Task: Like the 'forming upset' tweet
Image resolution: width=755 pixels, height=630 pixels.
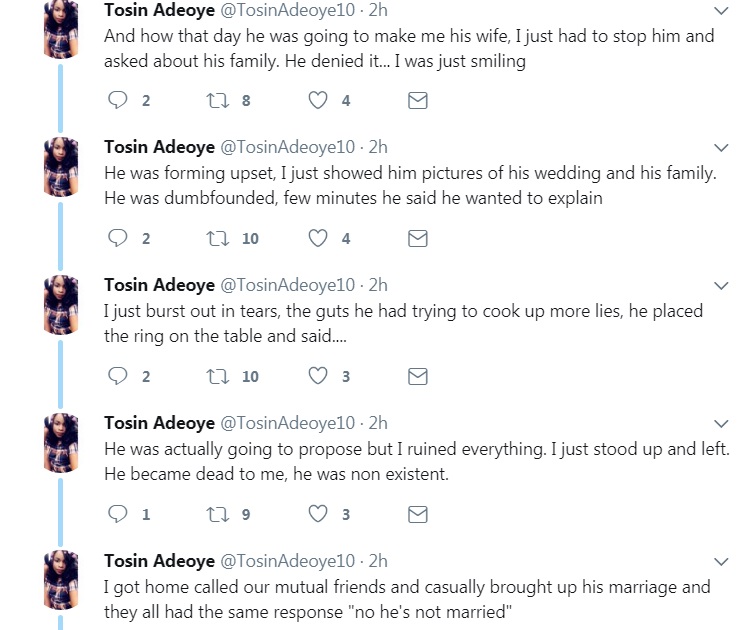Action: tap(318, 238)
